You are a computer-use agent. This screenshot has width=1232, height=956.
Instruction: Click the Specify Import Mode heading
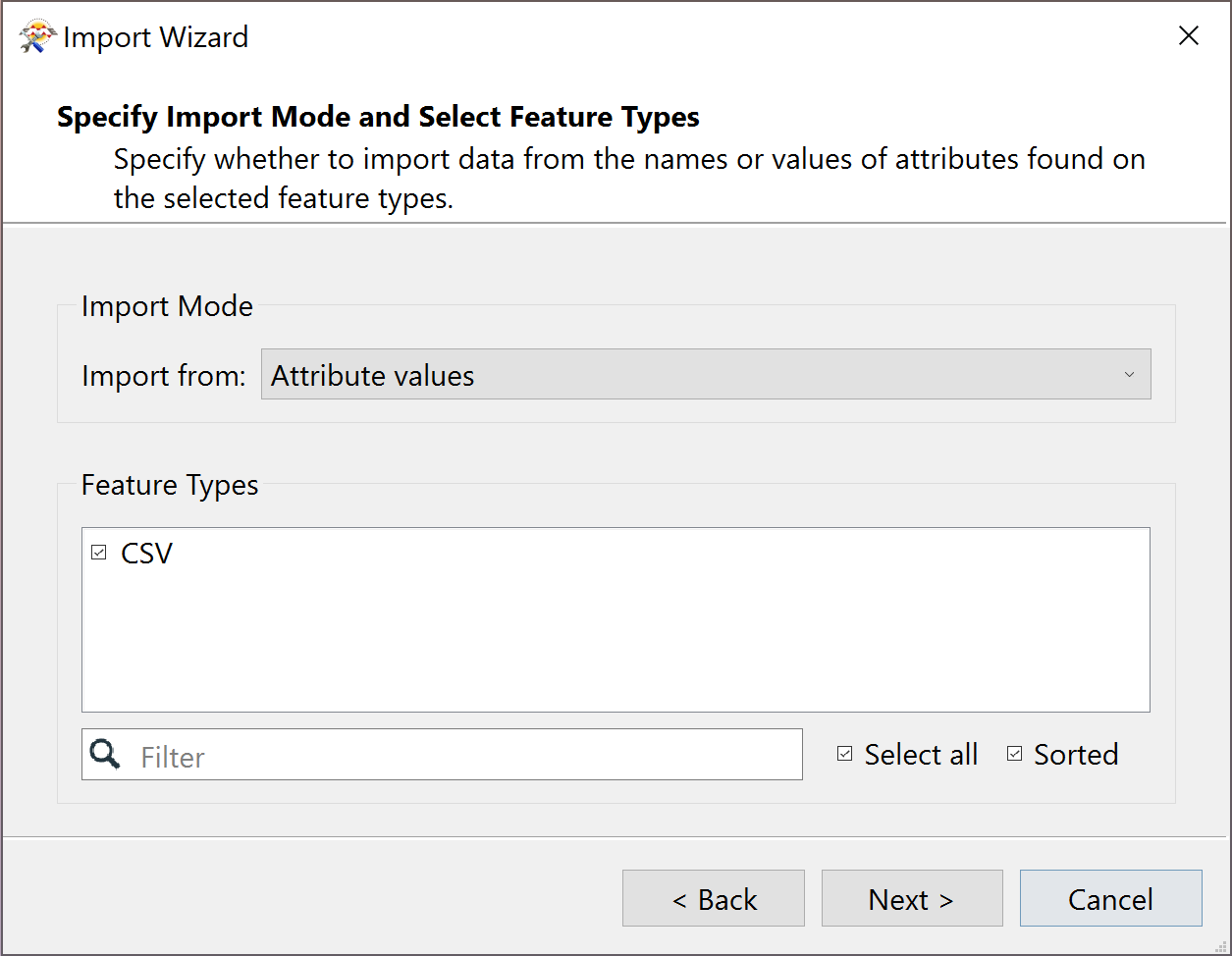[378, 117]
